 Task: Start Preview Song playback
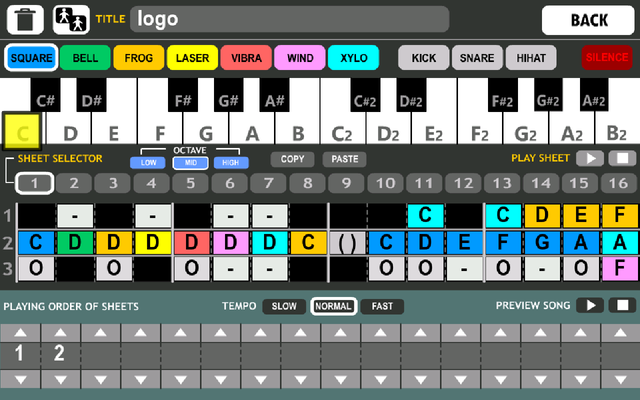click(590, 305)
